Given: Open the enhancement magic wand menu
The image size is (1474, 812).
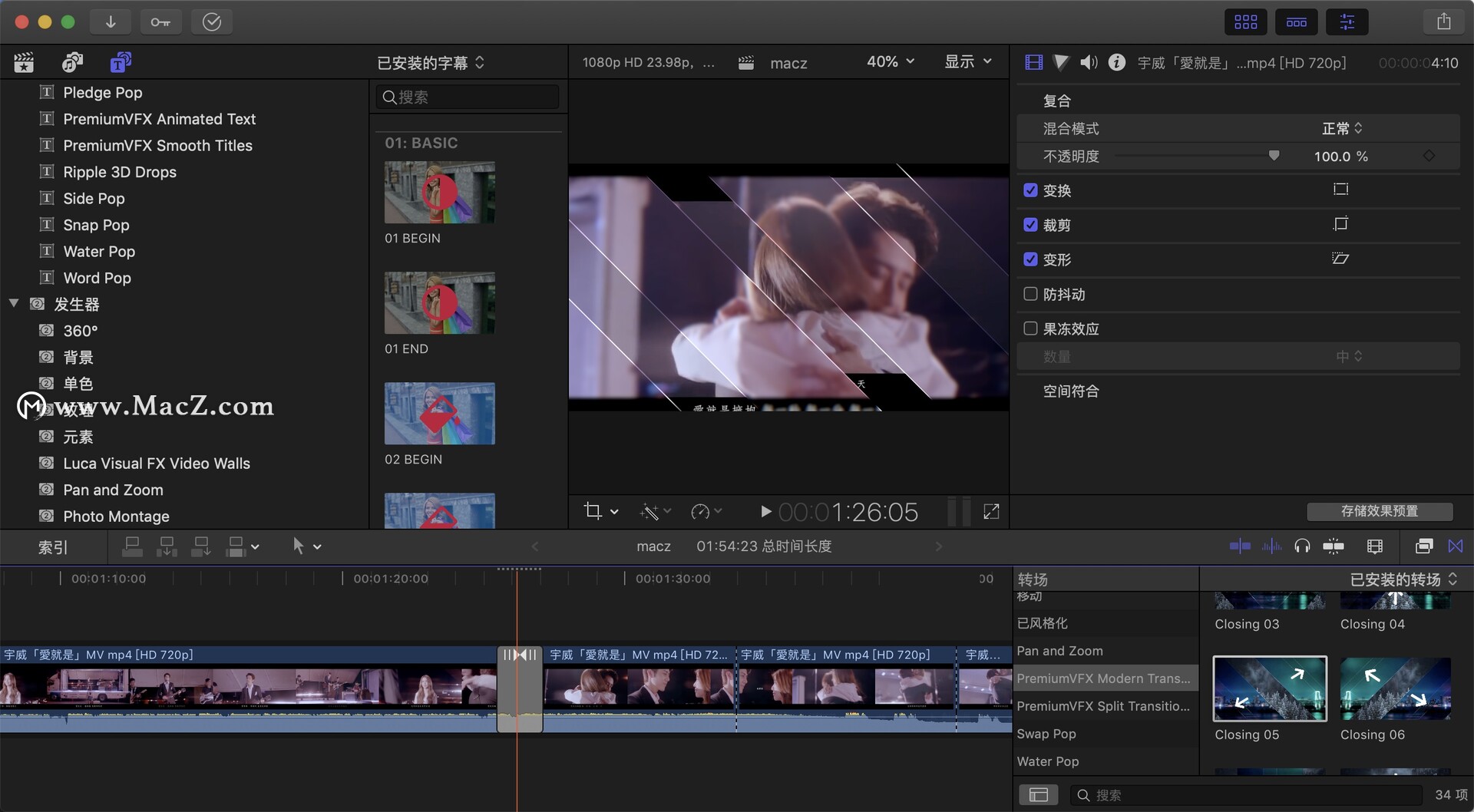Looking at the screenshot, I should (656, 511).
